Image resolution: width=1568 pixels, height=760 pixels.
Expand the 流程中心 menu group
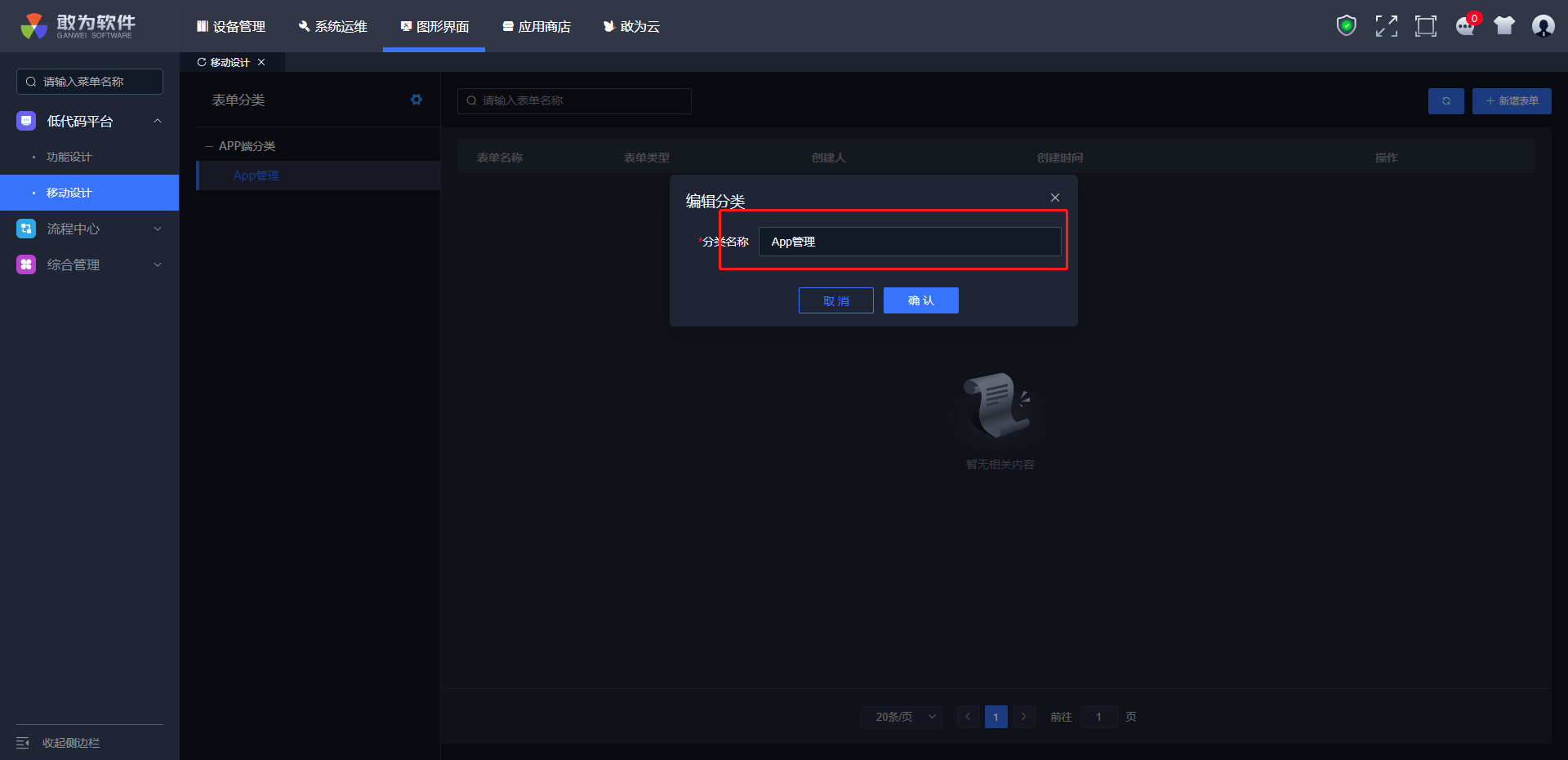click(158, 229)
